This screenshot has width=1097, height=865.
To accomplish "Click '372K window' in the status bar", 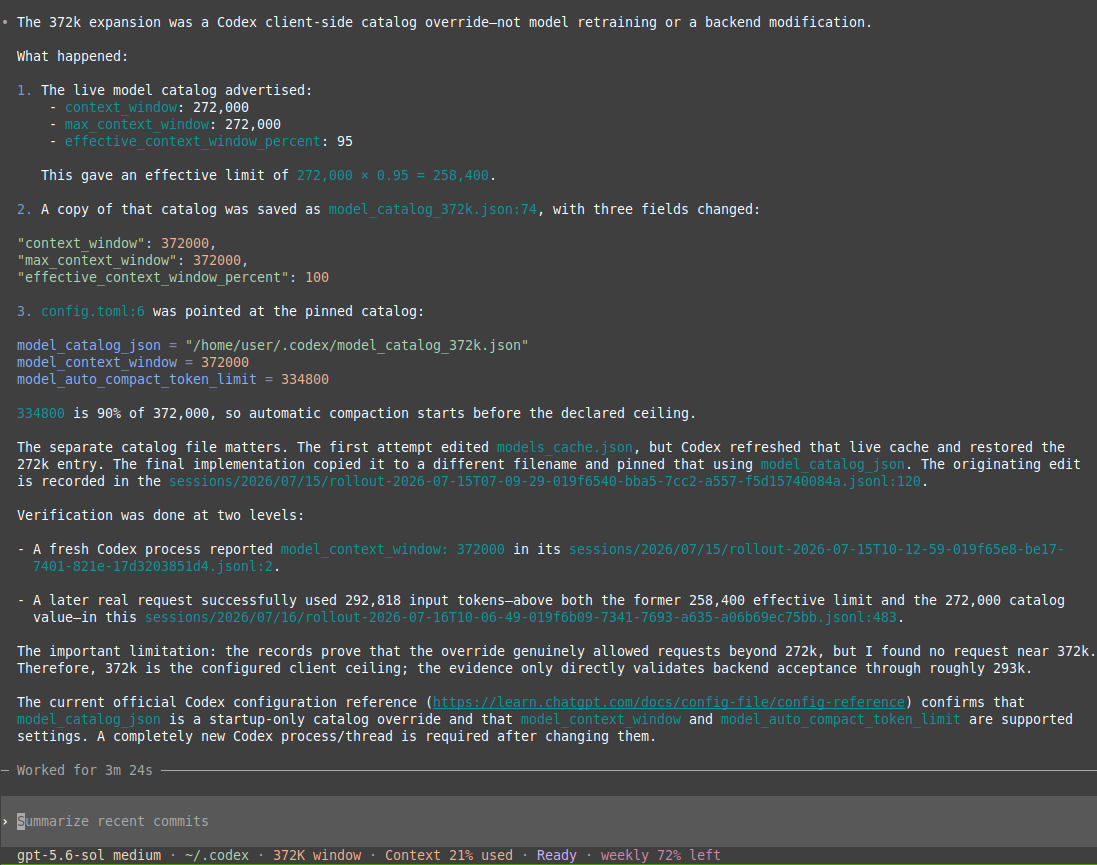I will [317, 855].
